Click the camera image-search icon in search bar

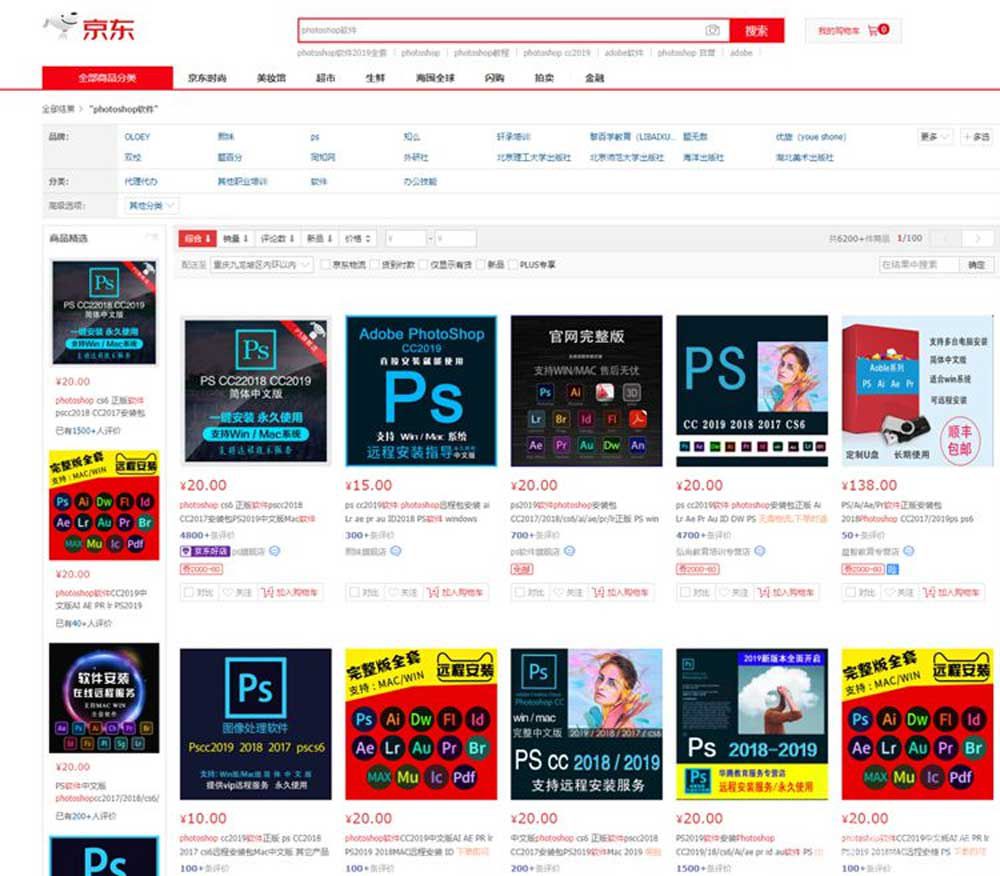[x=712, y=30]
